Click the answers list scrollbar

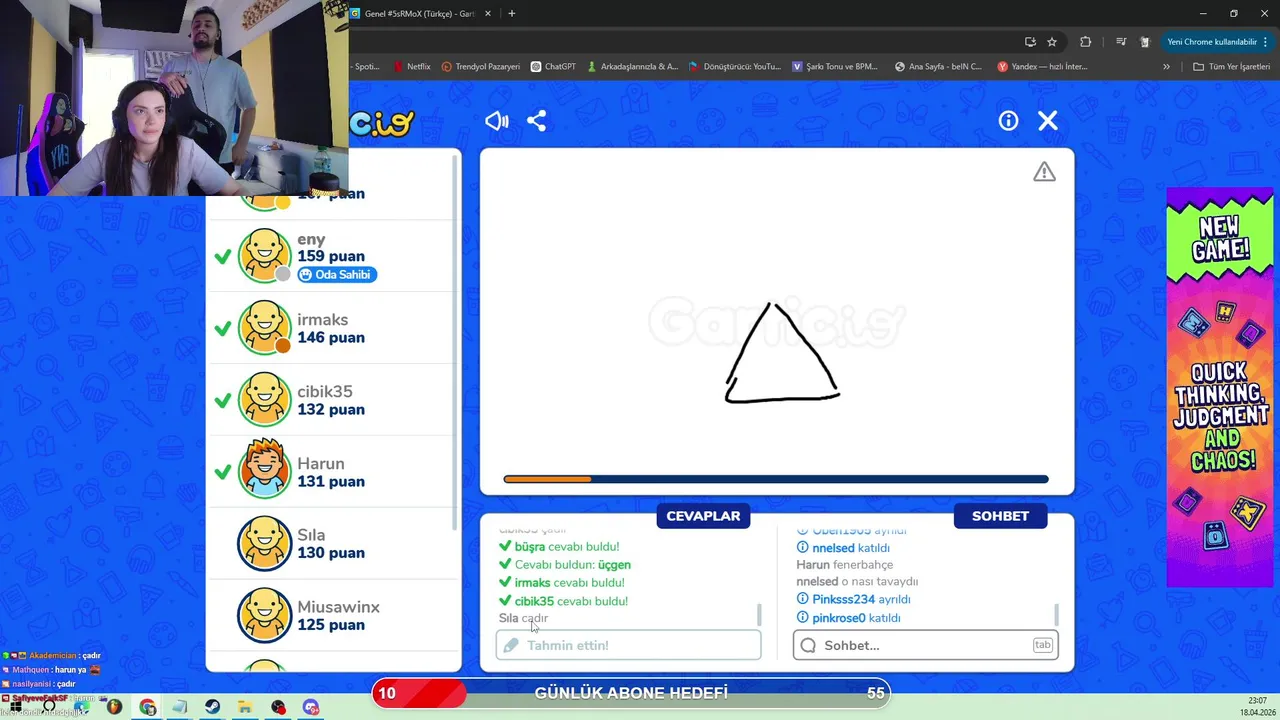(759, 614)
